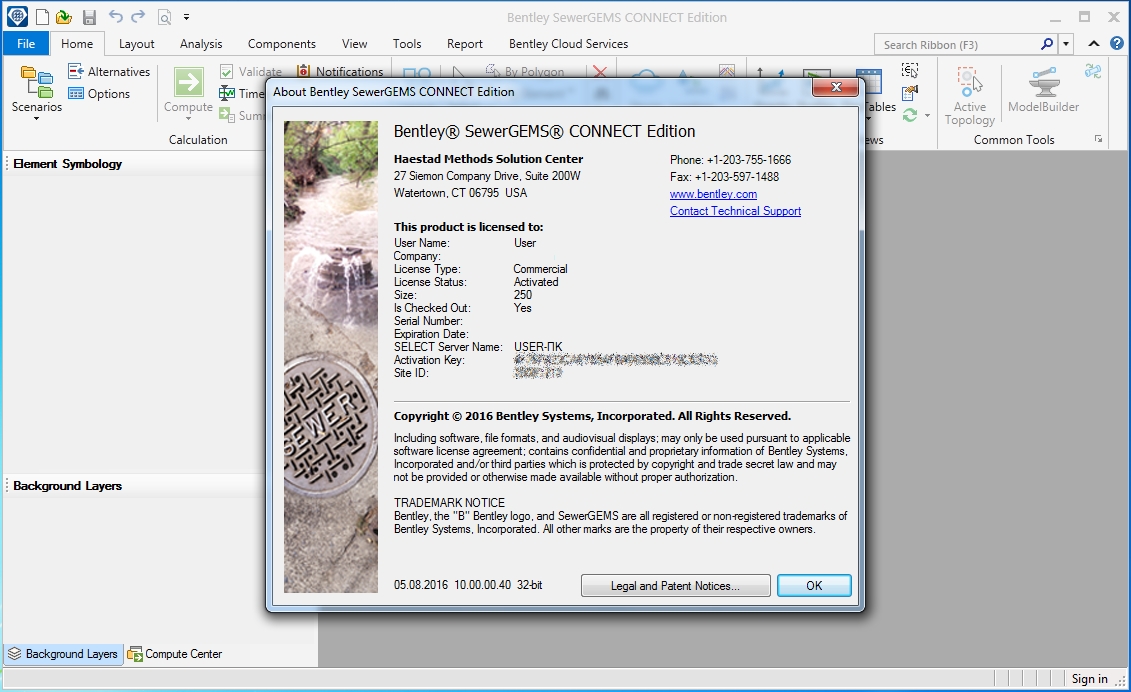The height and width of the screenshot is (692, 1131).
Task: Select the Background Layers bottom tab
Action: click(x=63, y=654)
